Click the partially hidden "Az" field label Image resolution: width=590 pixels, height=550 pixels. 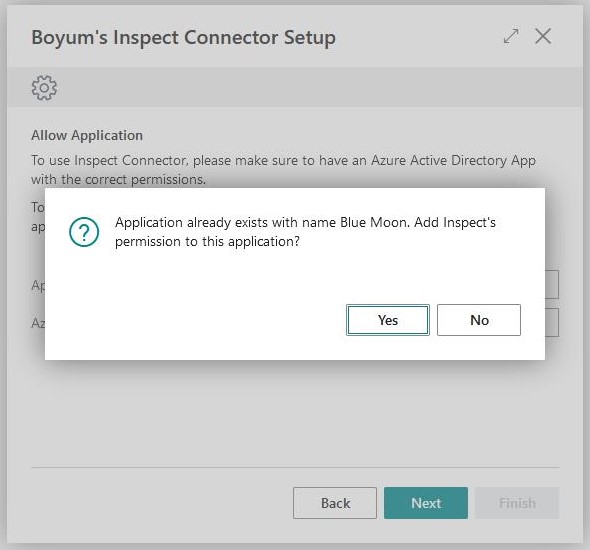38,323
